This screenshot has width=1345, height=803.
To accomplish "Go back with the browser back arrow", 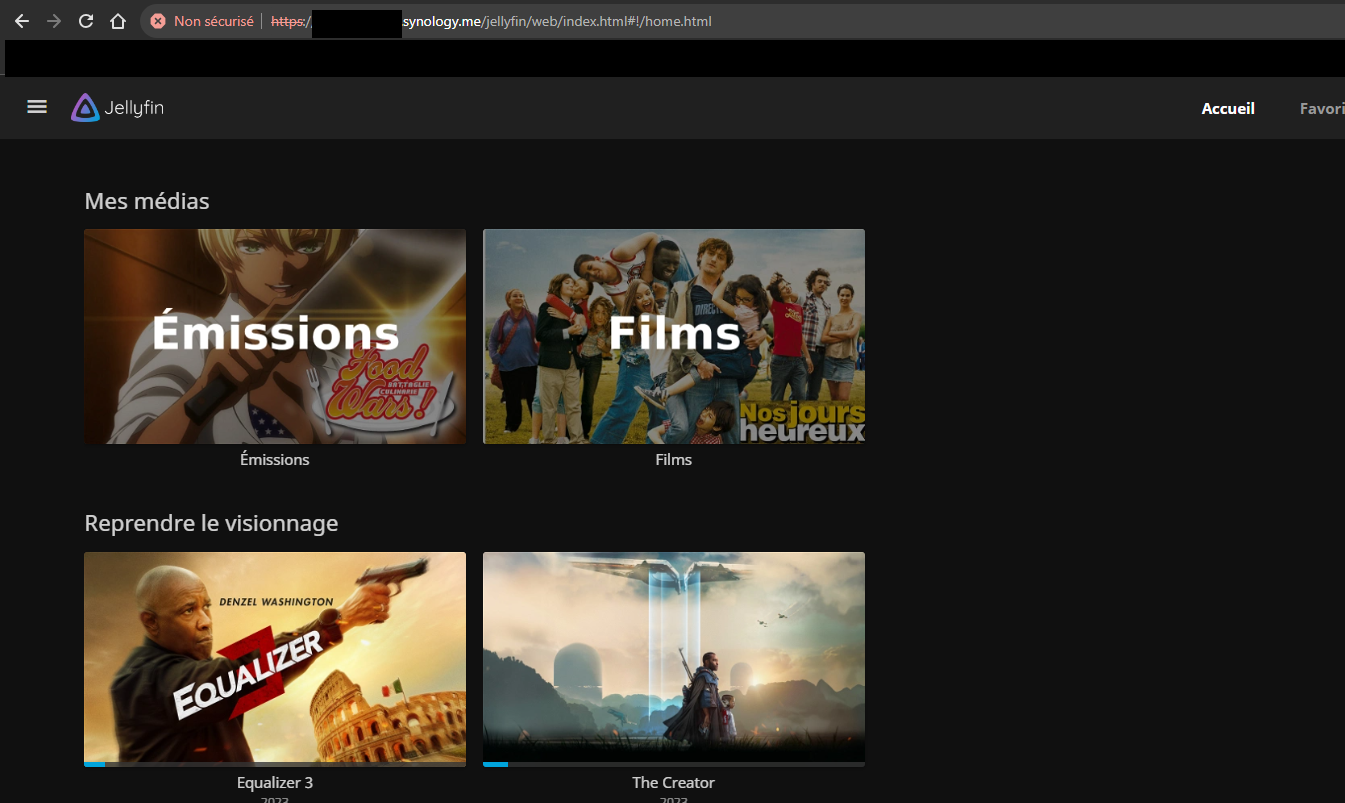I will pos(22,21).
